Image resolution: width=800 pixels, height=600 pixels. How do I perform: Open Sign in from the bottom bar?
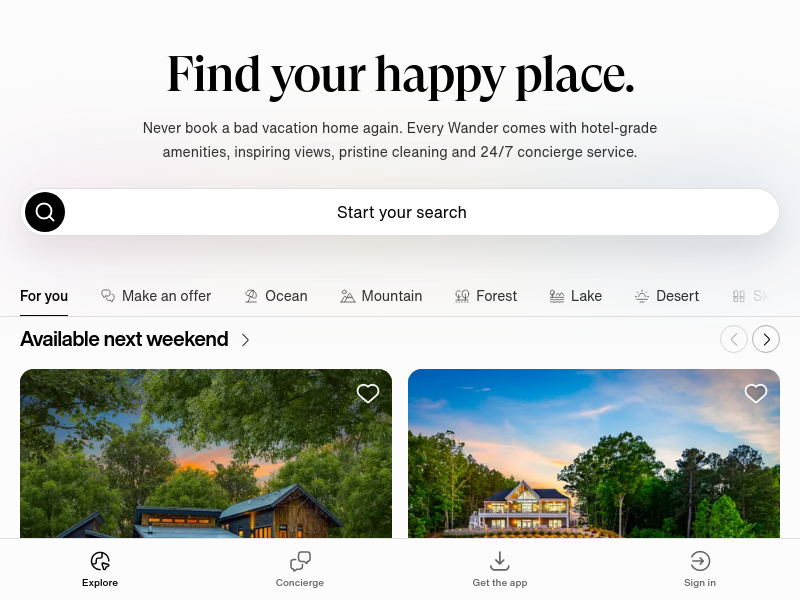[700, 569]
